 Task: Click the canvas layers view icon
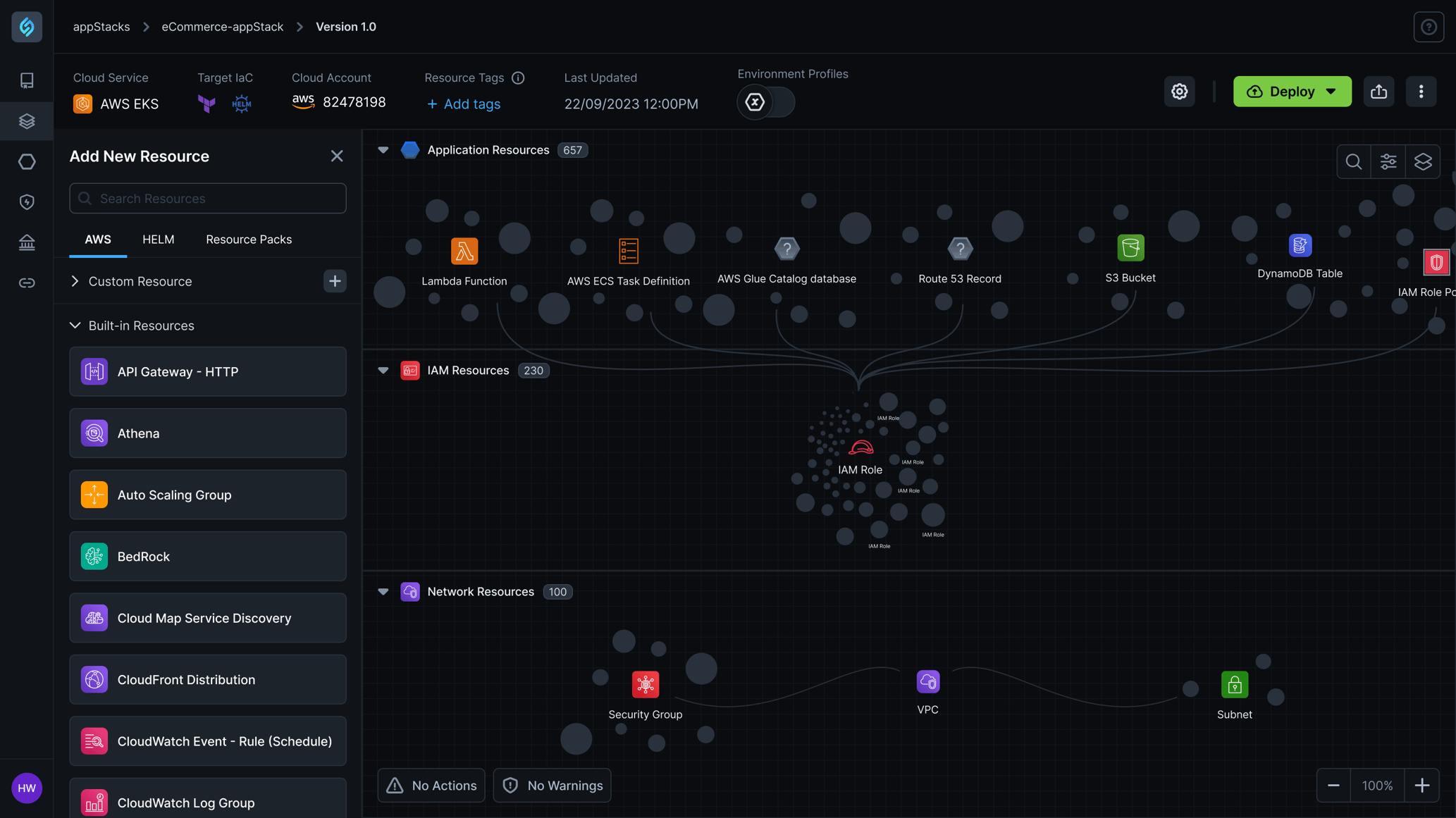tap(1422, 161)
